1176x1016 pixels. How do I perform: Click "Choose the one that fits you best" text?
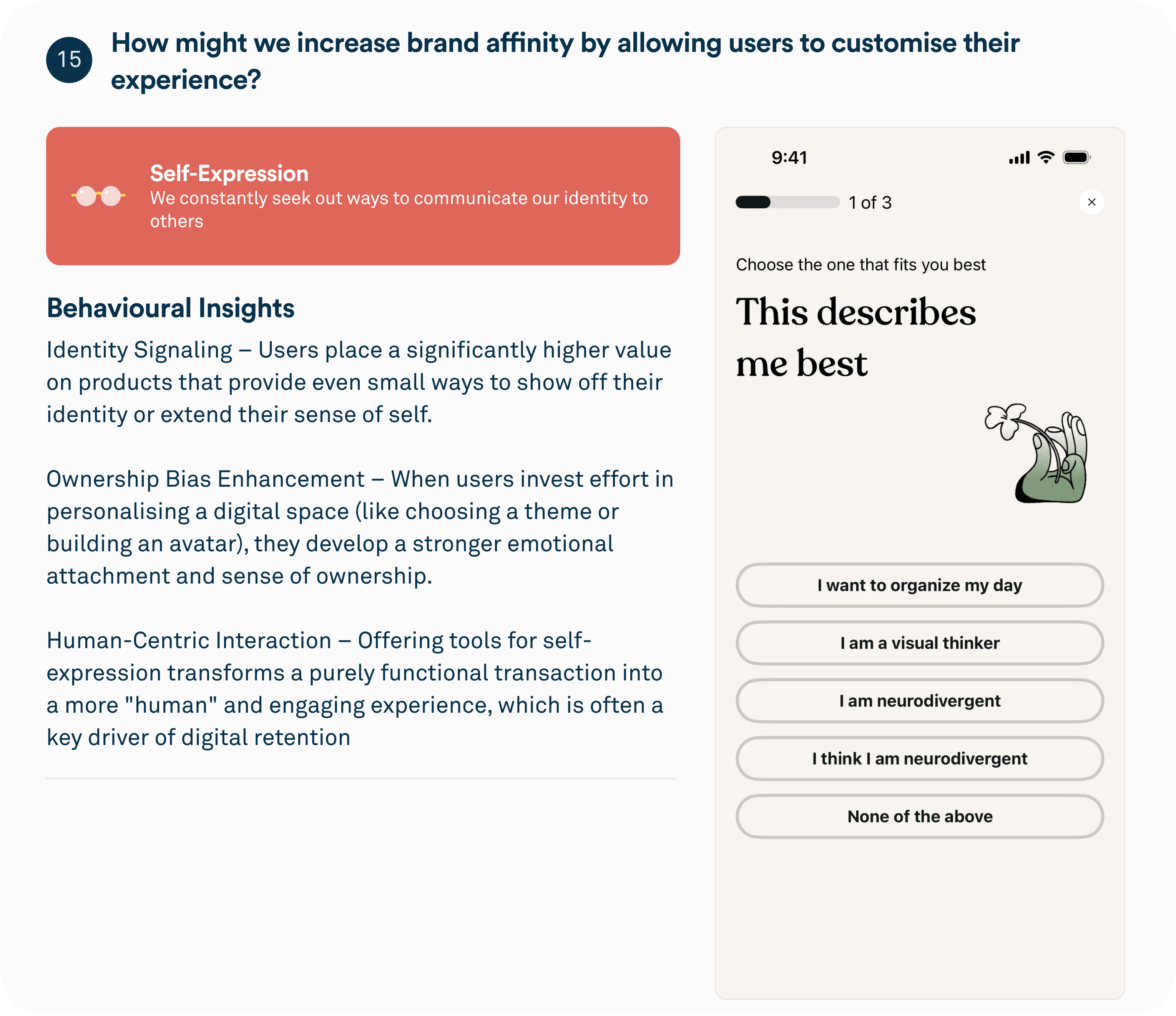pyautogui.click(x=860, y=264)
